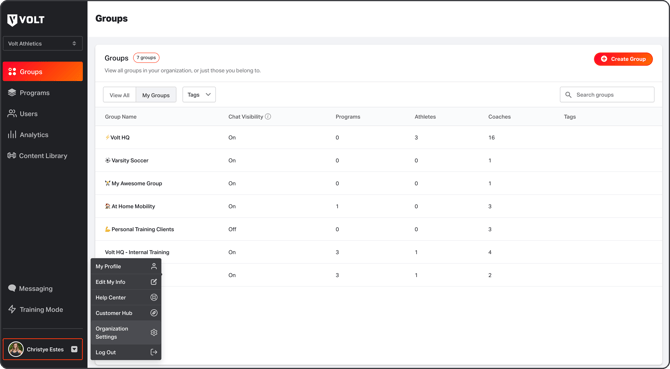Open Organization Settings from the menu
The image size is (670, 369).
[126, 333]
